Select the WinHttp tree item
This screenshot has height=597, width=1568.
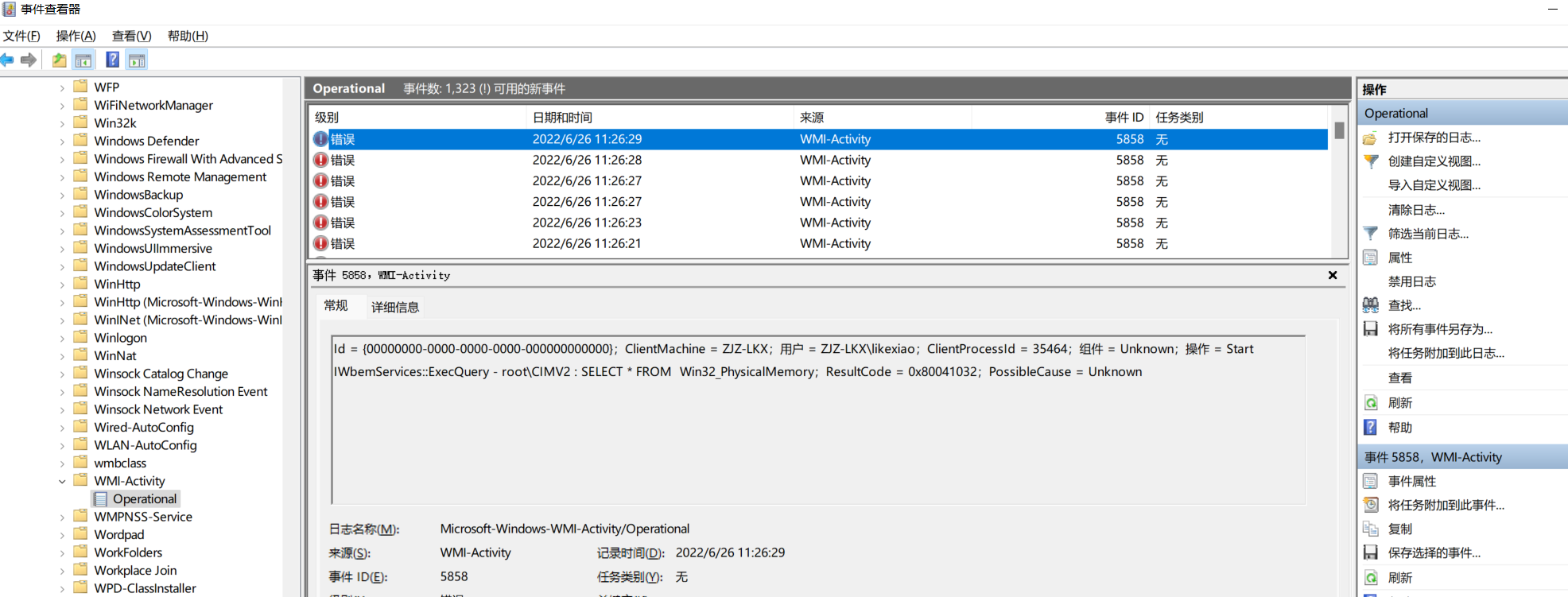point(117,284)
